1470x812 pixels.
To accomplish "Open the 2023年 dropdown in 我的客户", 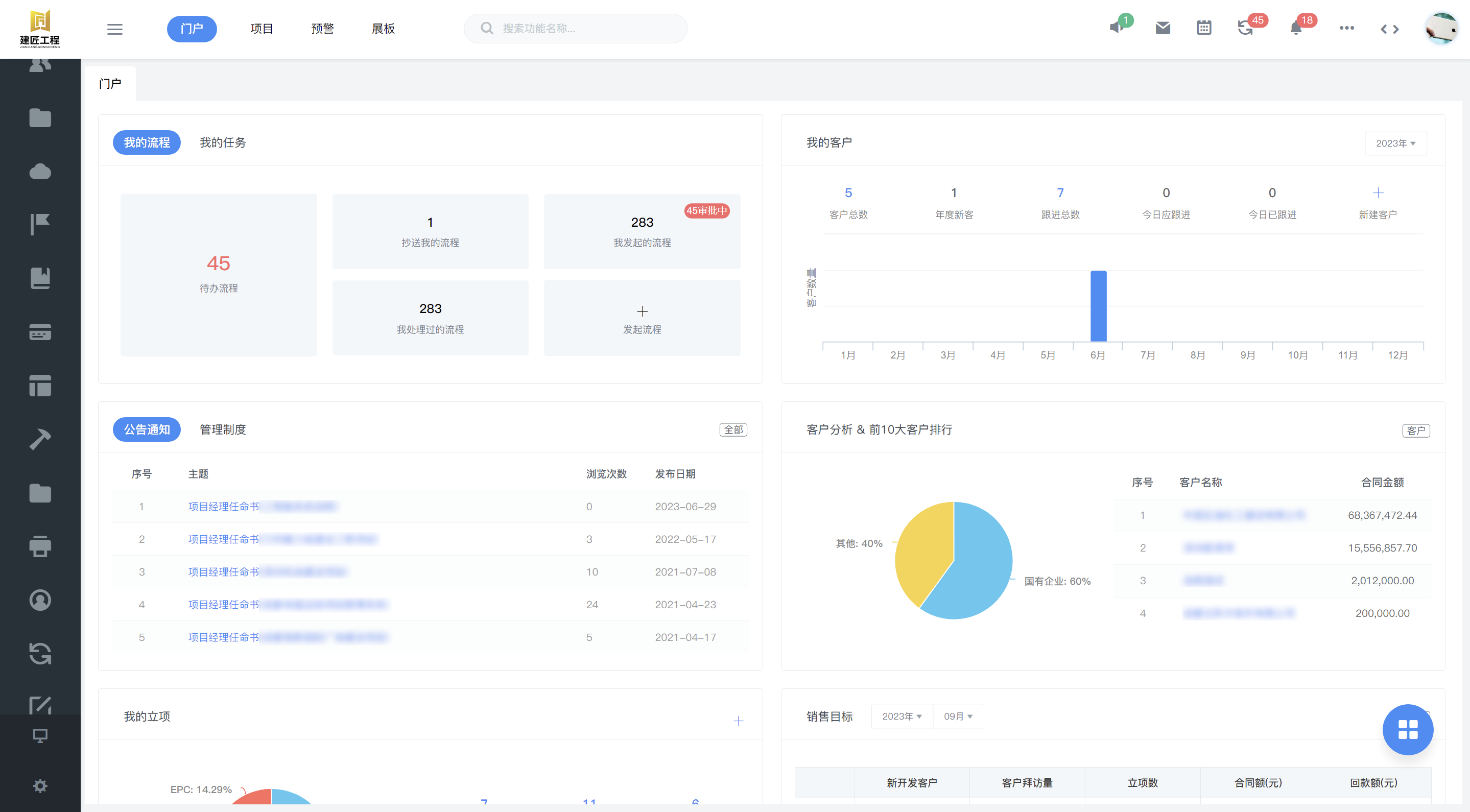I will coord(1395,143).
